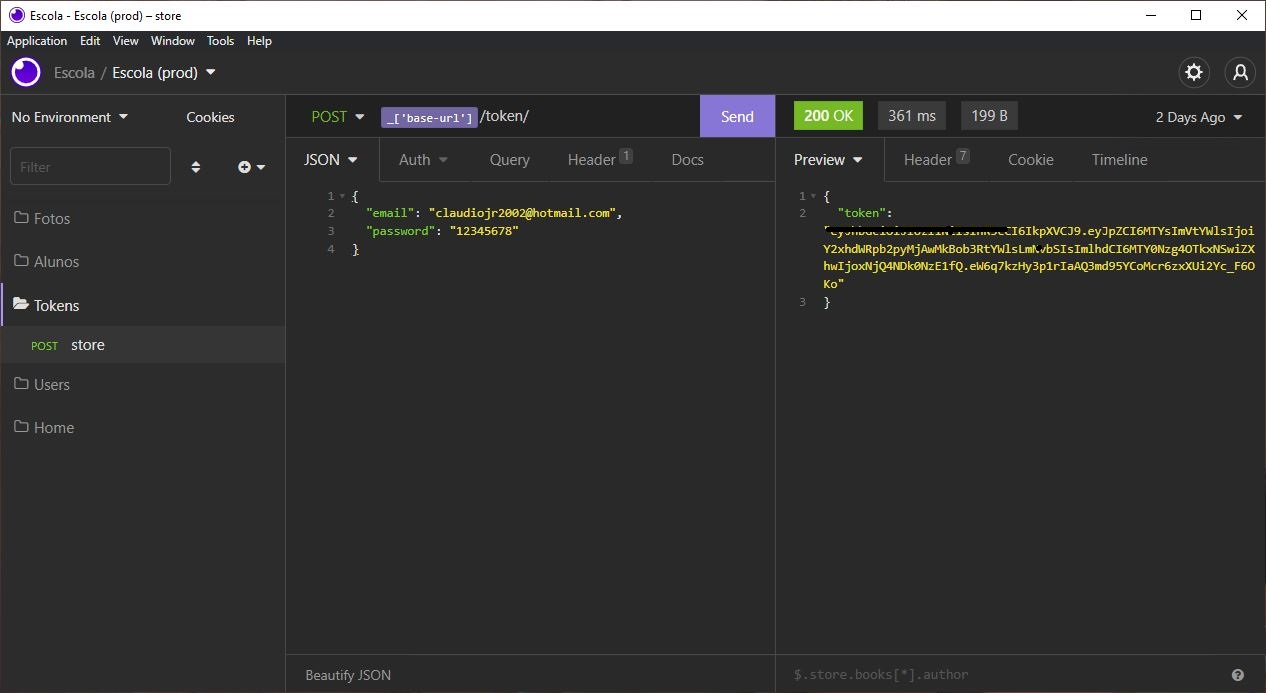The width and height of the screenshot is (1266, 693).
Task: Click the sort order arrows icon
Action: point(196,167)
